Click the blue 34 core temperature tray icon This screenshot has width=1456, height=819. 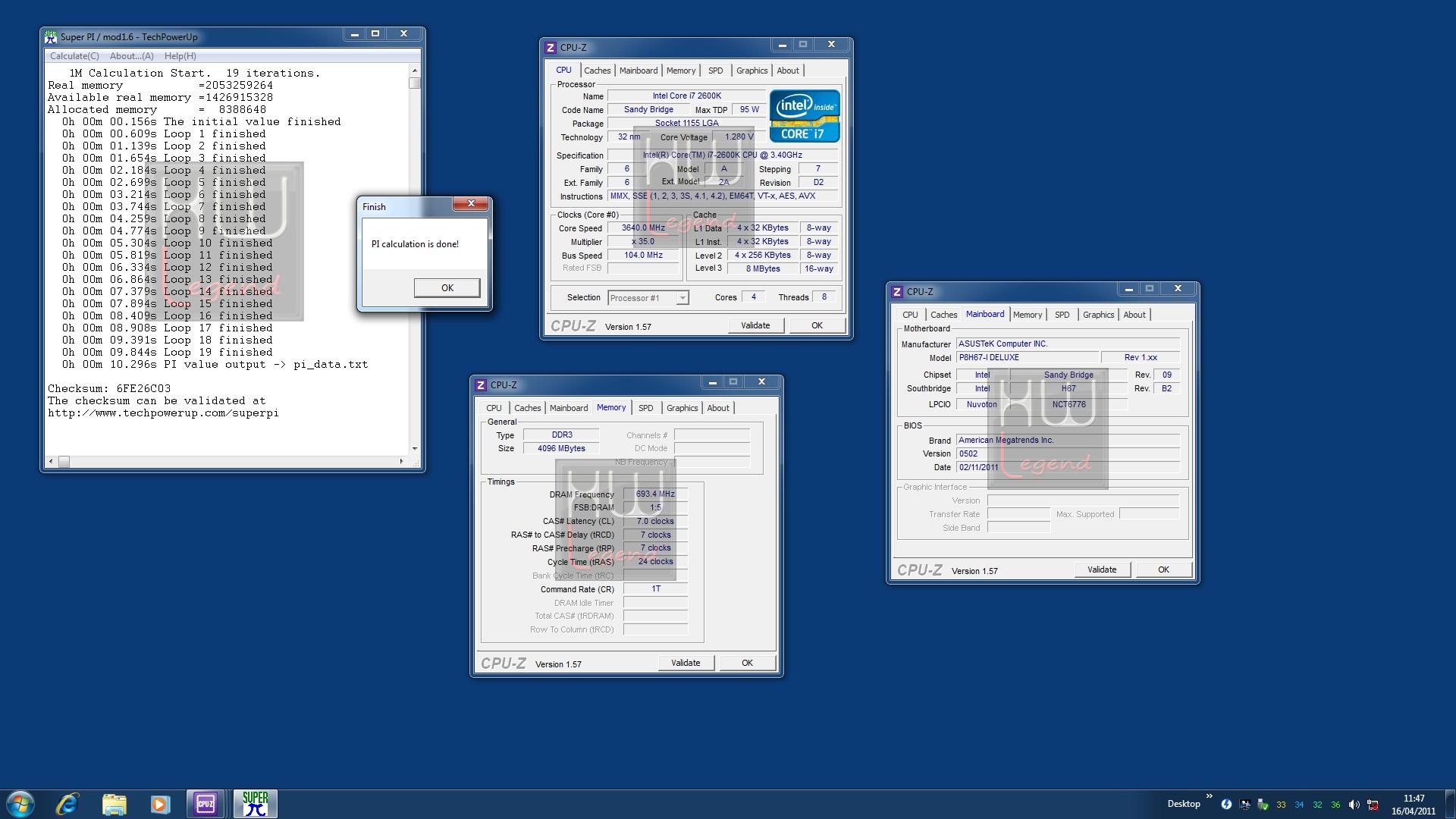[1299, 805]
